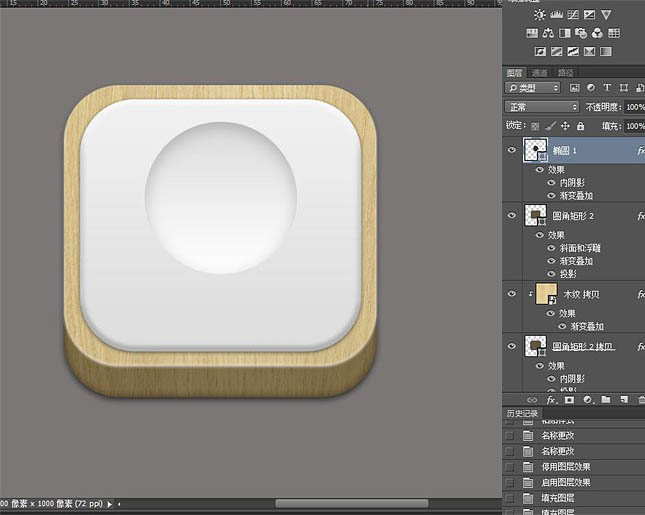Image resolution: width=645 pixels, height=515 pixels.
Task: Click the new group folder icon
Action: click(605, 400)
